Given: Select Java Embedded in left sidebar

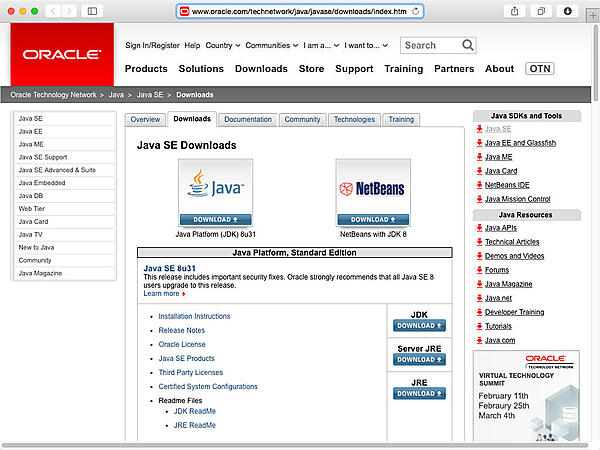Looking at the screenshot, I should pyautogui.click(x=42, y=183).
